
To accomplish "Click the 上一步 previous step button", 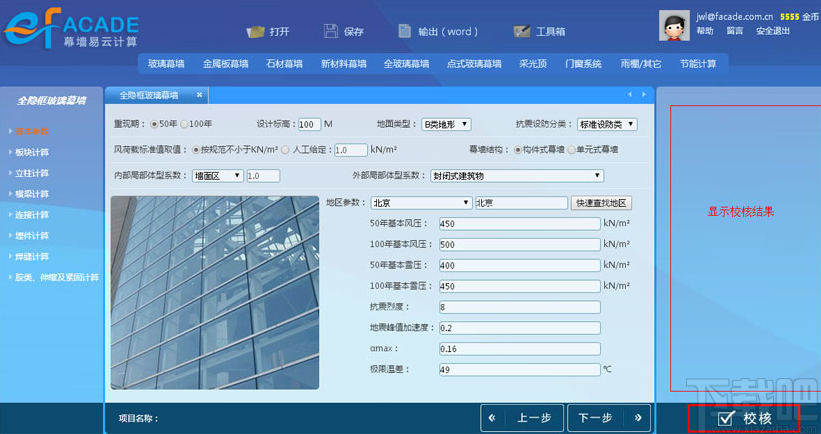I will (x=522, y=418).
